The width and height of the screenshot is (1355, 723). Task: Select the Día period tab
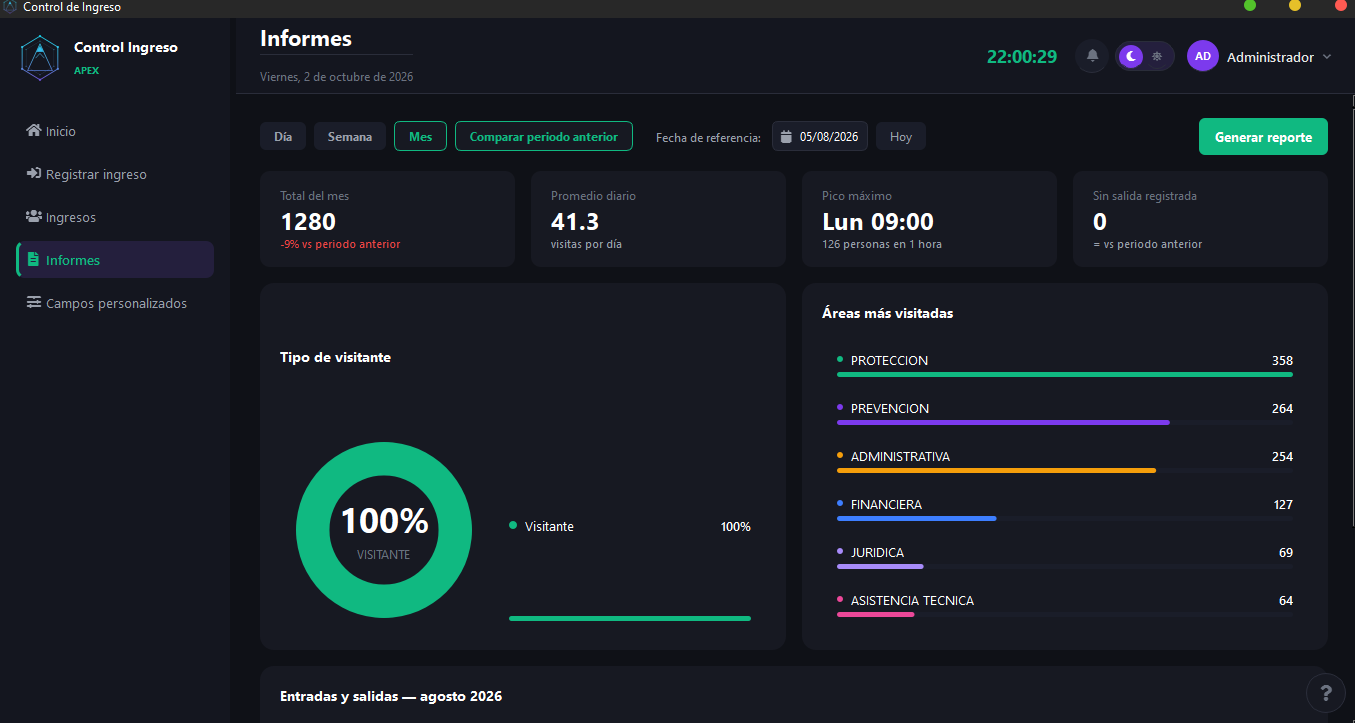tap(283, 136)
